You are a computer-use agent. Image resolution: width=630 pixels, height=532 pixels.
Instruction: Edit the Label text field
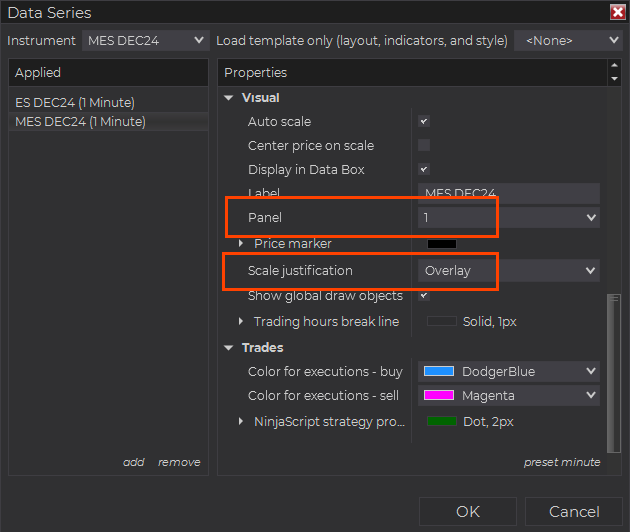point(510,193)
